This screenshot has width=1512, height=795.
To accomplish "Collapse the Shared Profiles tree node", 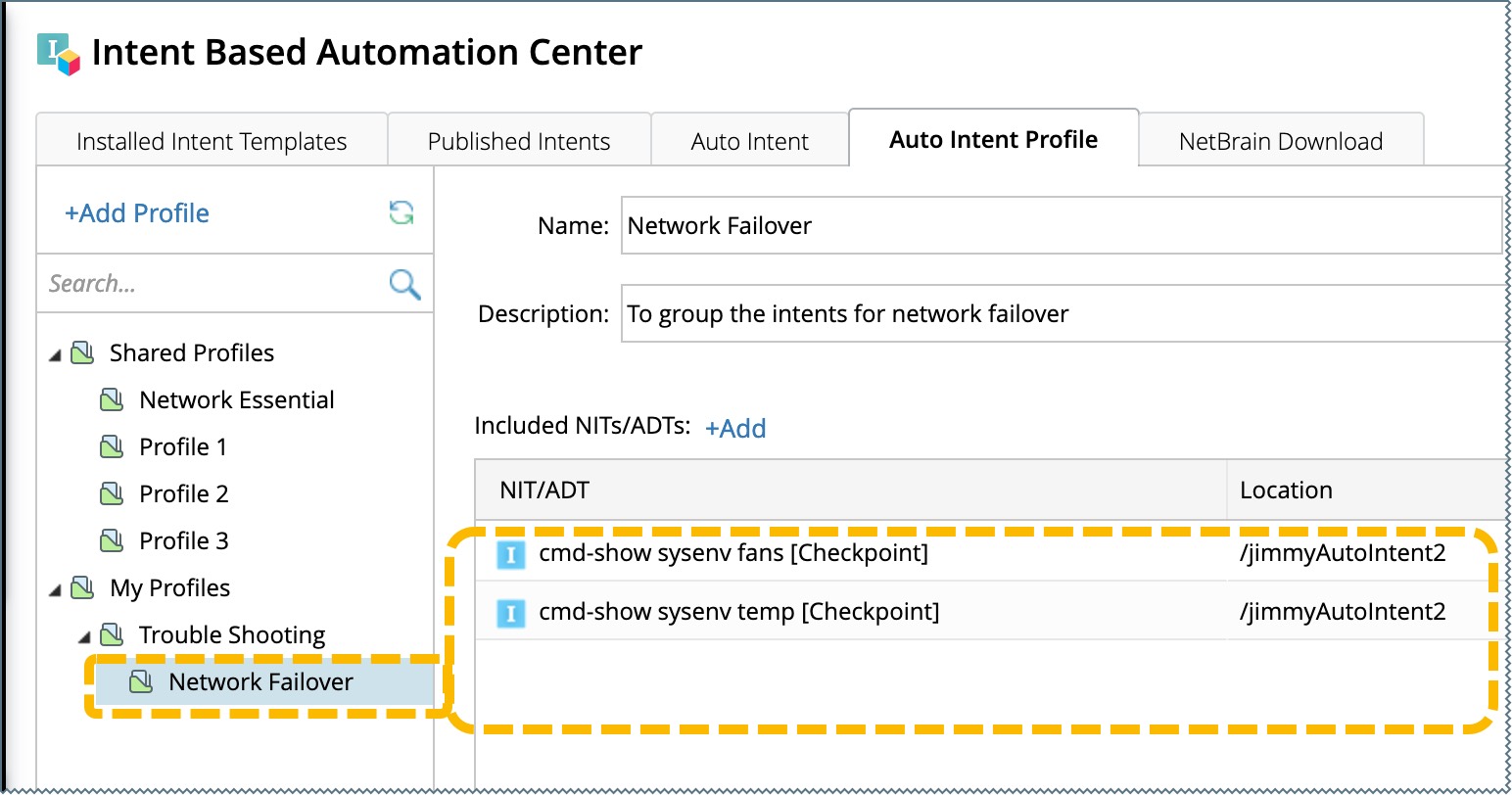I will 55,354.
